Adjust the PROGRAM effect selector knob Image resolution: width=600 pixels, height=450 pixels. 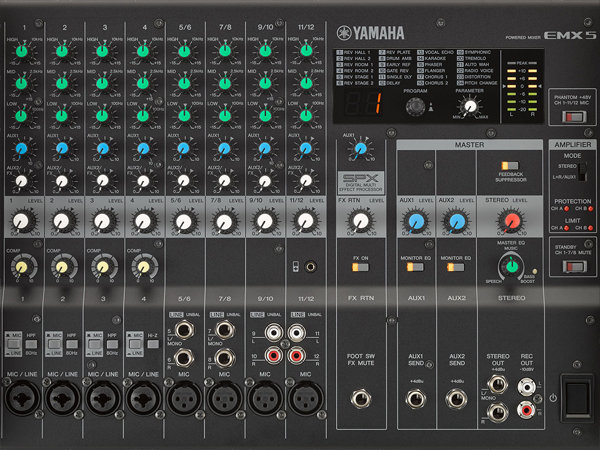point(413,105)
